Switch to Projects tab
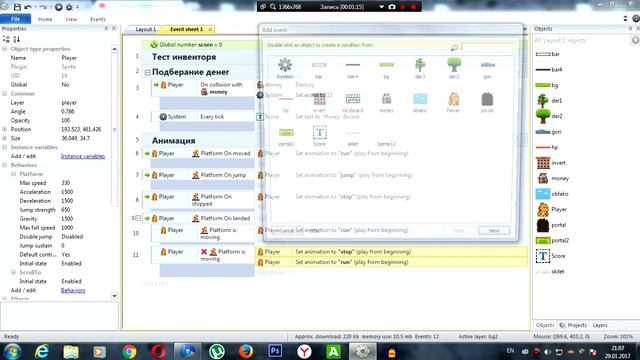Screen dimensions: 640x360 coord(573,325)
